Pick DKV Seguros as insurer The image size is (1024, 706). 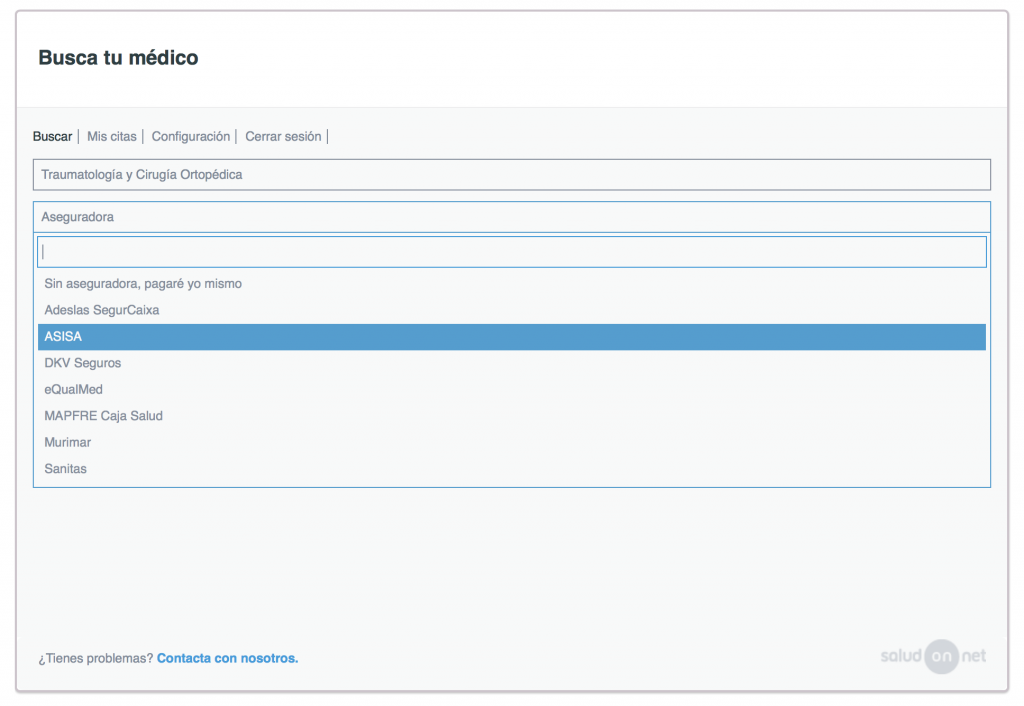(x=511, y=363)
